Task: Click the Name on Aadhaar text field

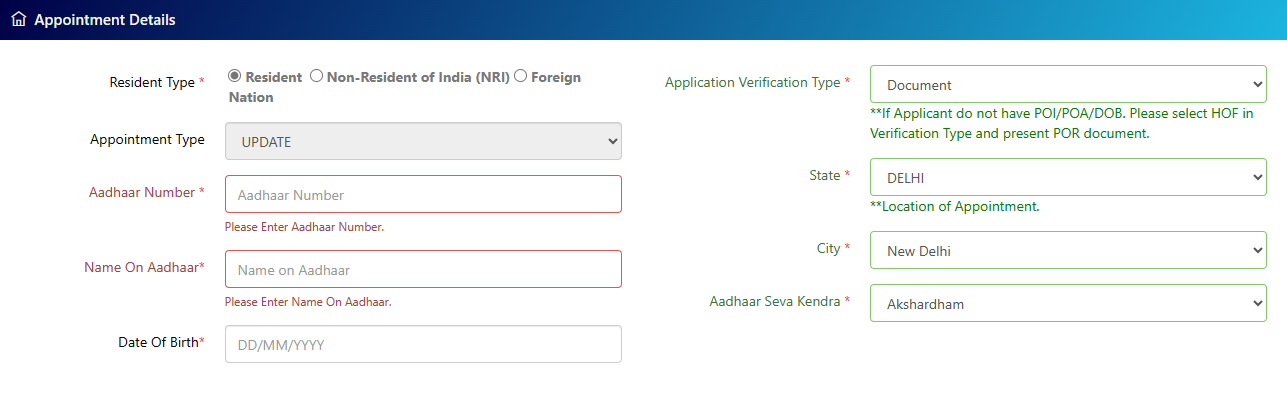Action: click(423, 269)
